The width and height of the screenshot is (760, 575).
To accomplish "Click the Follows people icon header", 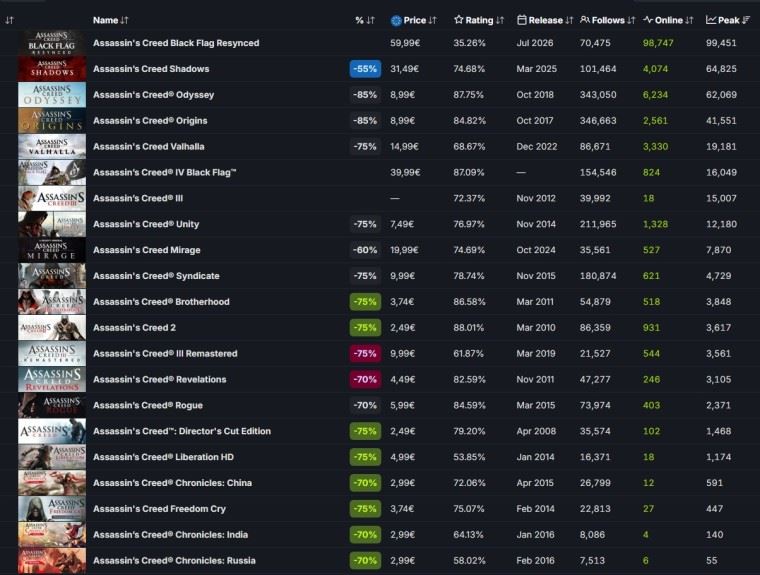I will click(x=585, y=20).
